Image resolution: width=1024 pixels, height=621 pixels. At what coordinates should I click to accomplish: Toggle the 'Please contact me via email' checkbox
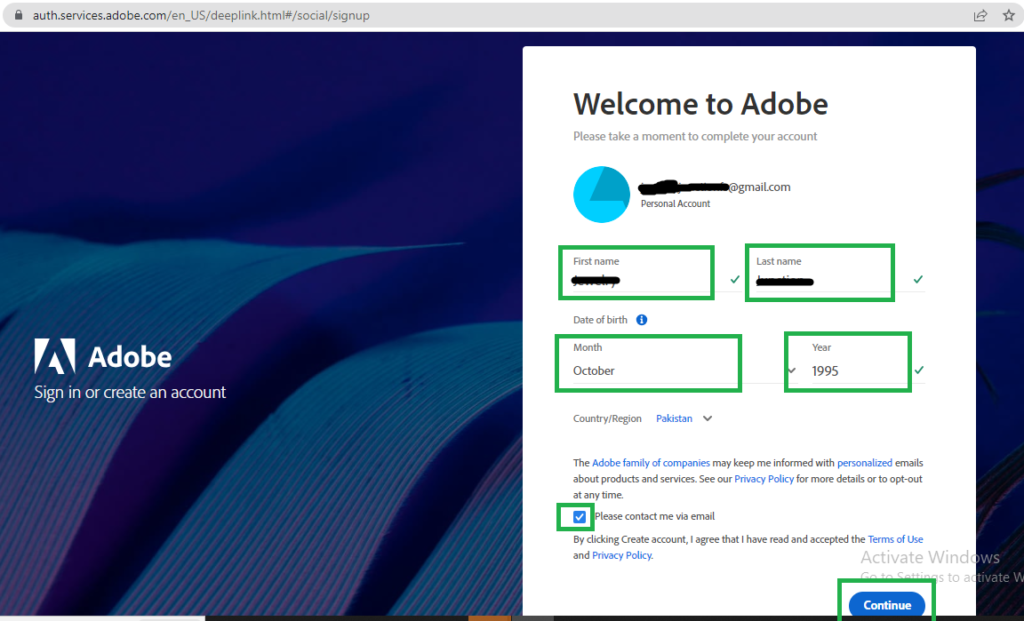tap(579, 517)
